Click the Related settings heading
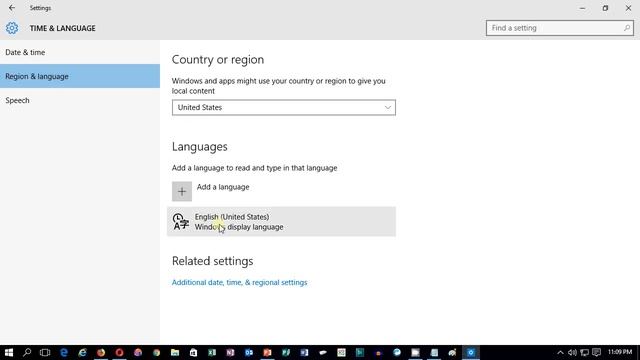640x360 pixels. [x=212, y=261]
